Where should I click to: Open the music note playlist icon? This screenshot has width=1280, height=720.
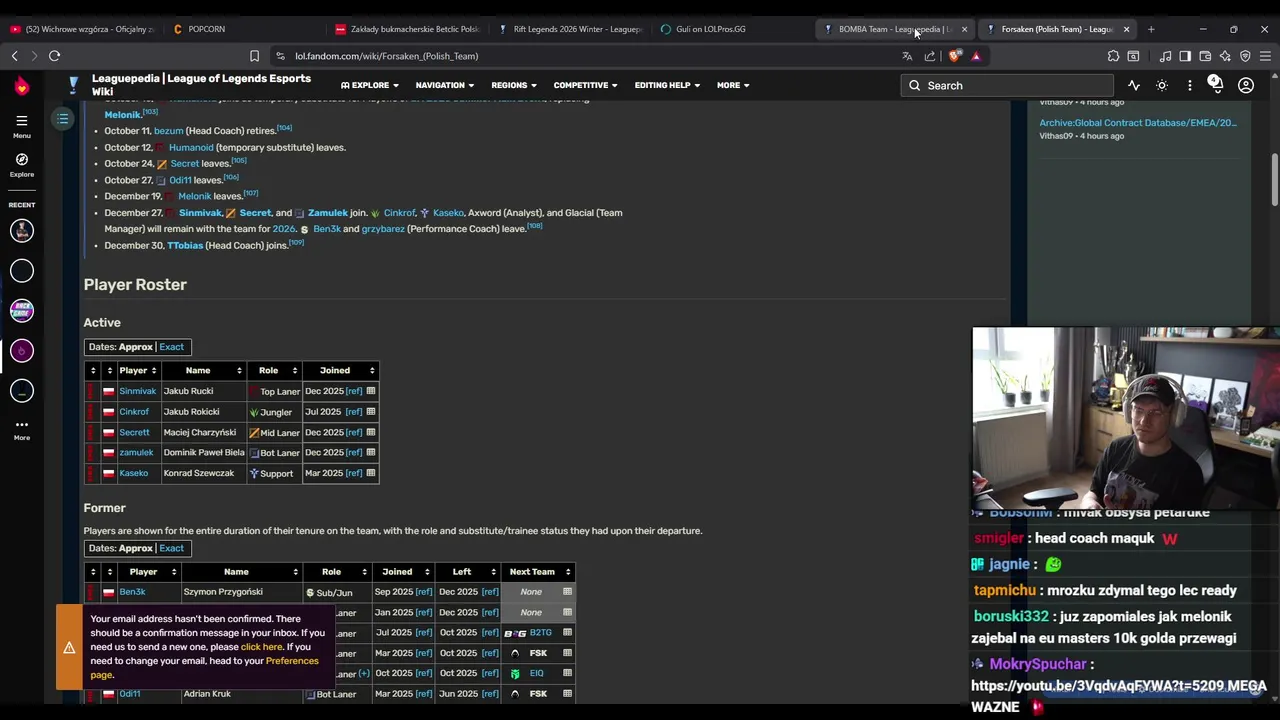click(1165, 56)
